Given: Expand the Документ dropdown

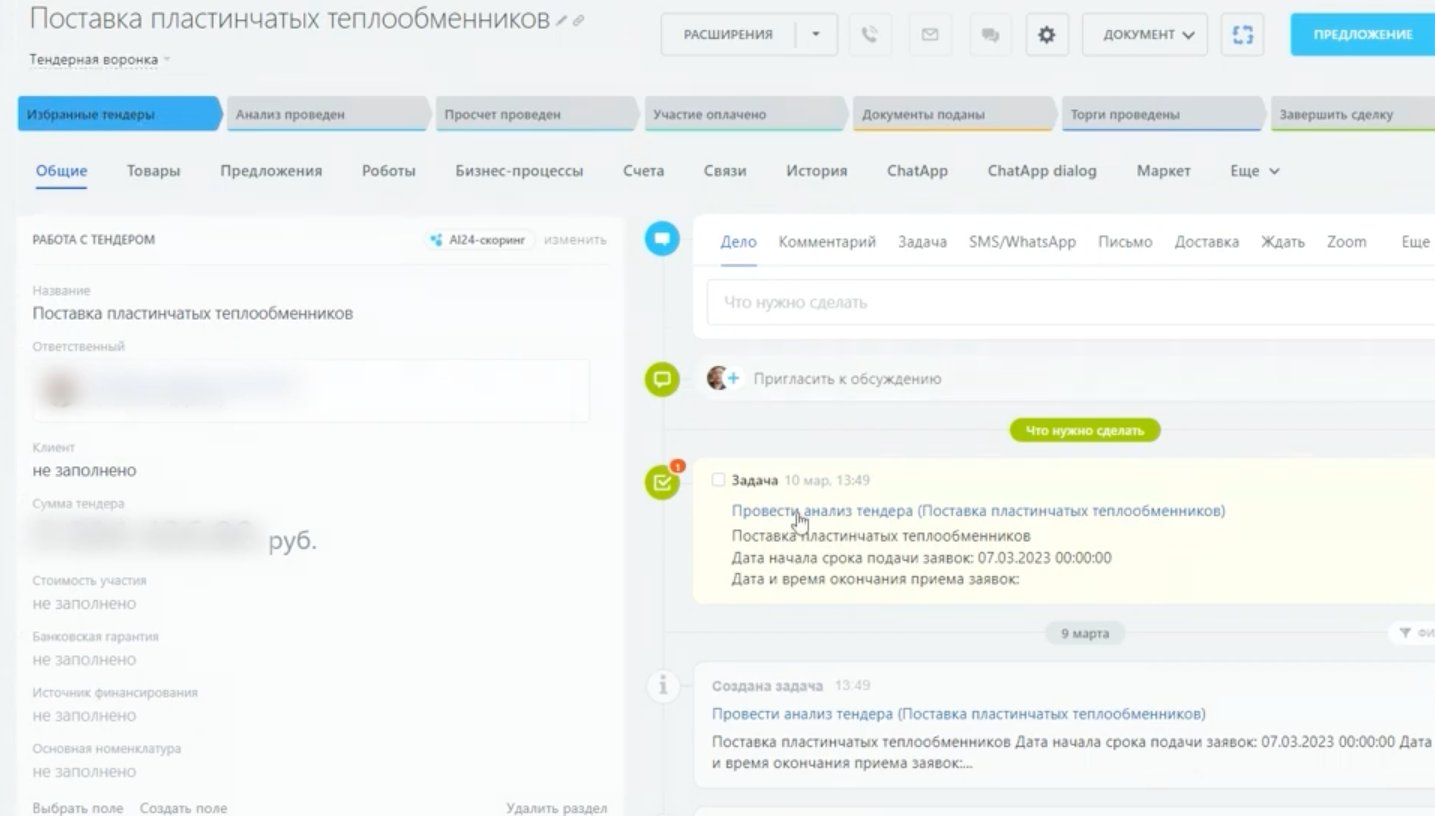Looking at the screenshot, I should [1145, 35].
